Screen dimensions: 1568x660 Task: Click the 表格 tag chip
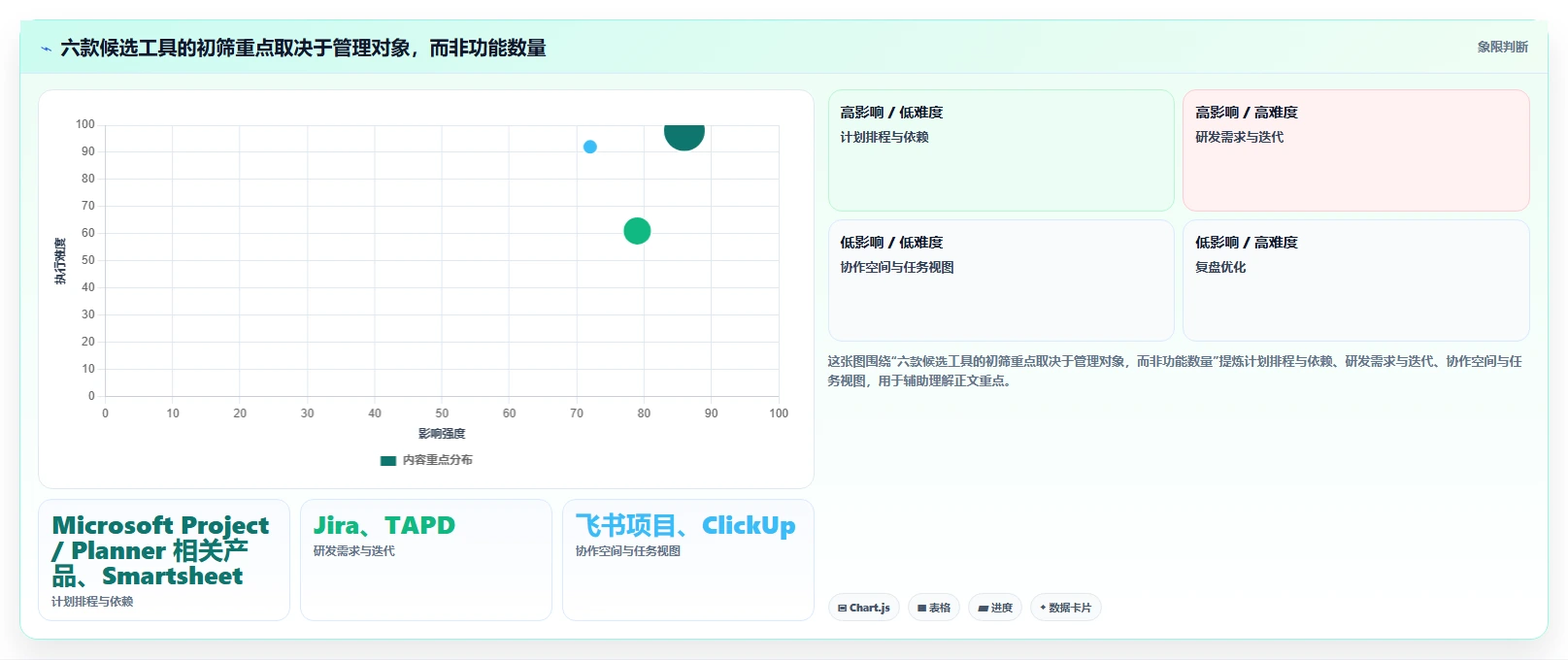click(934, 608)
